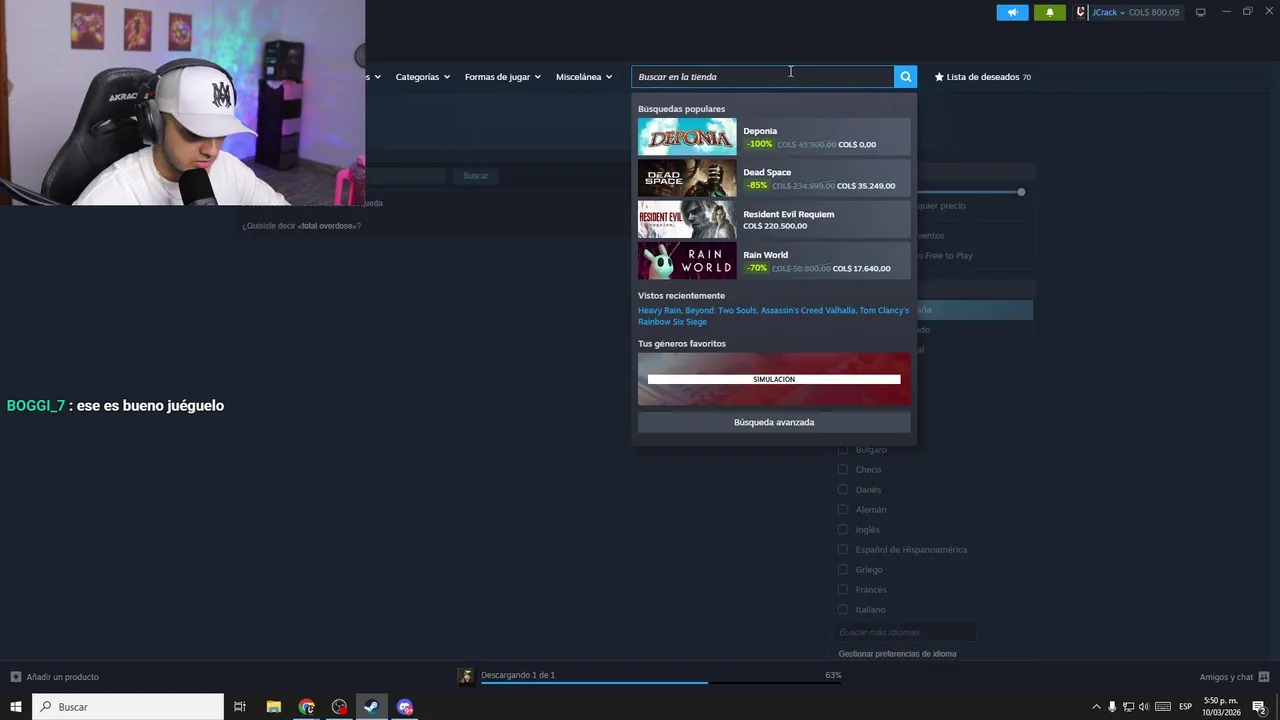The width and height of the screenshot is (1280, 720).
Task: Click the downloading game thumbnail icon
Action: coord(466,677)
